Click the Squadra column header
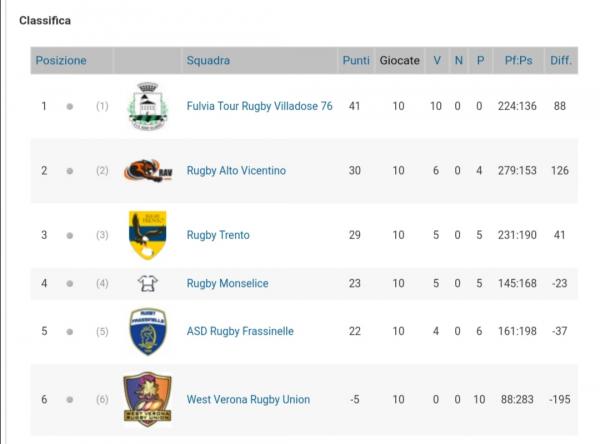Image resolution: width=600 pixels, height=444 pixels. (x=208, y=60)
